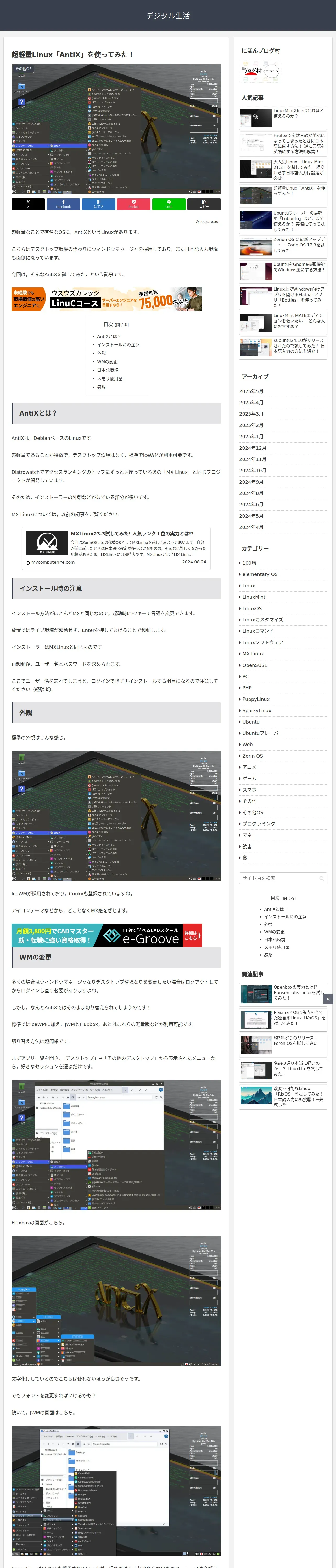Bookmark the article with Hatebu
The width and height of the screenshot is (336, 1568).
[x=98, y=204]
